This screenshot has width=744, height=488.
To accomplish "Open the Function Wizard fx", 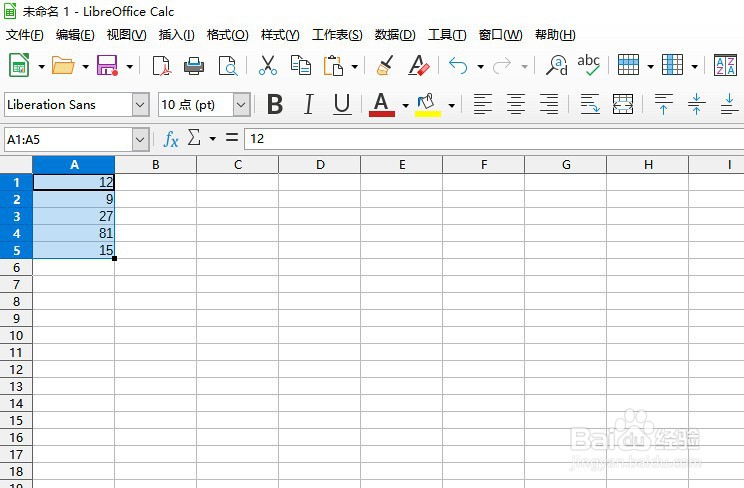I will pos(170,139).
